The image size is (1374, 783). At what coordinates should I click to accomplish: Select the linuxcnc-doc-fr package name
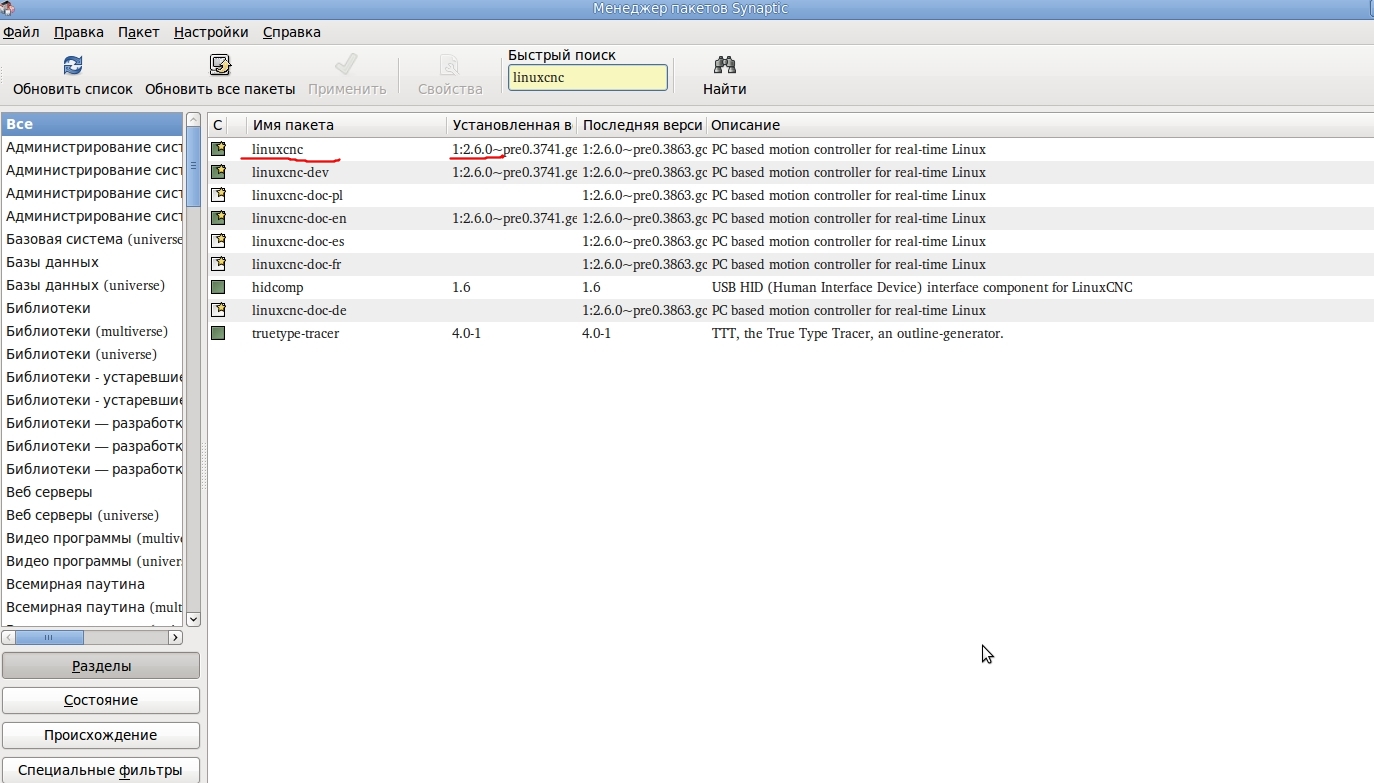[296, 264]
